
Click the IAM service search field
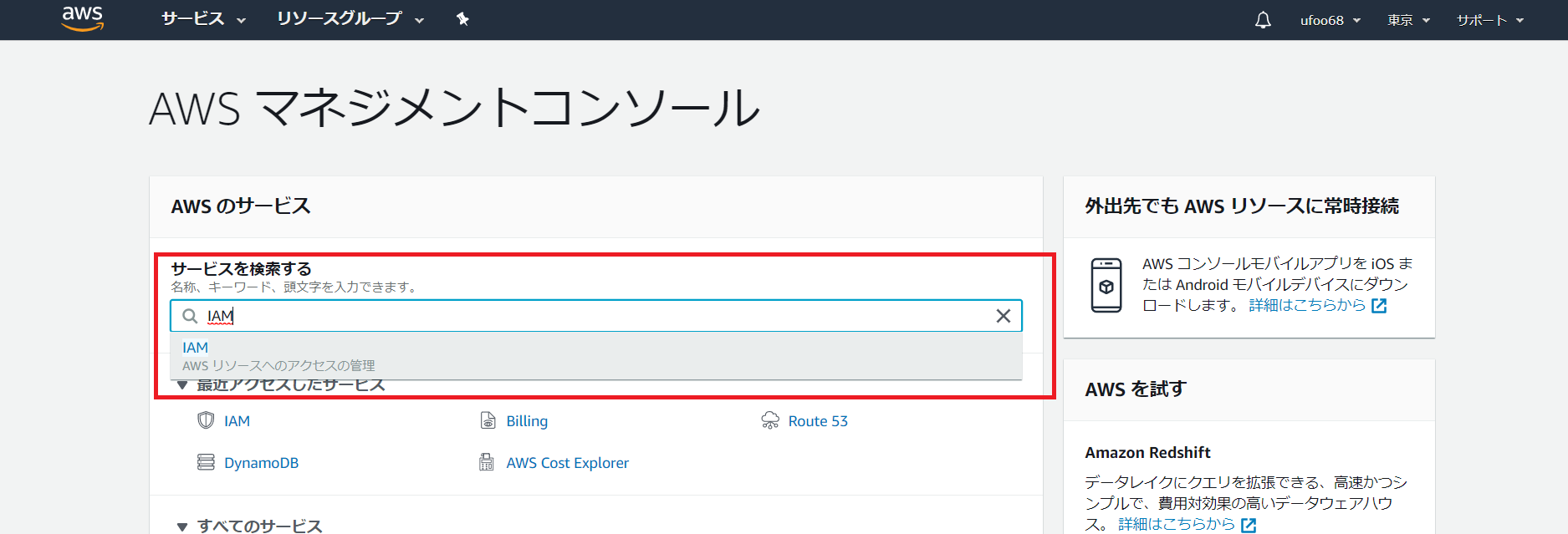coord(596,316)
